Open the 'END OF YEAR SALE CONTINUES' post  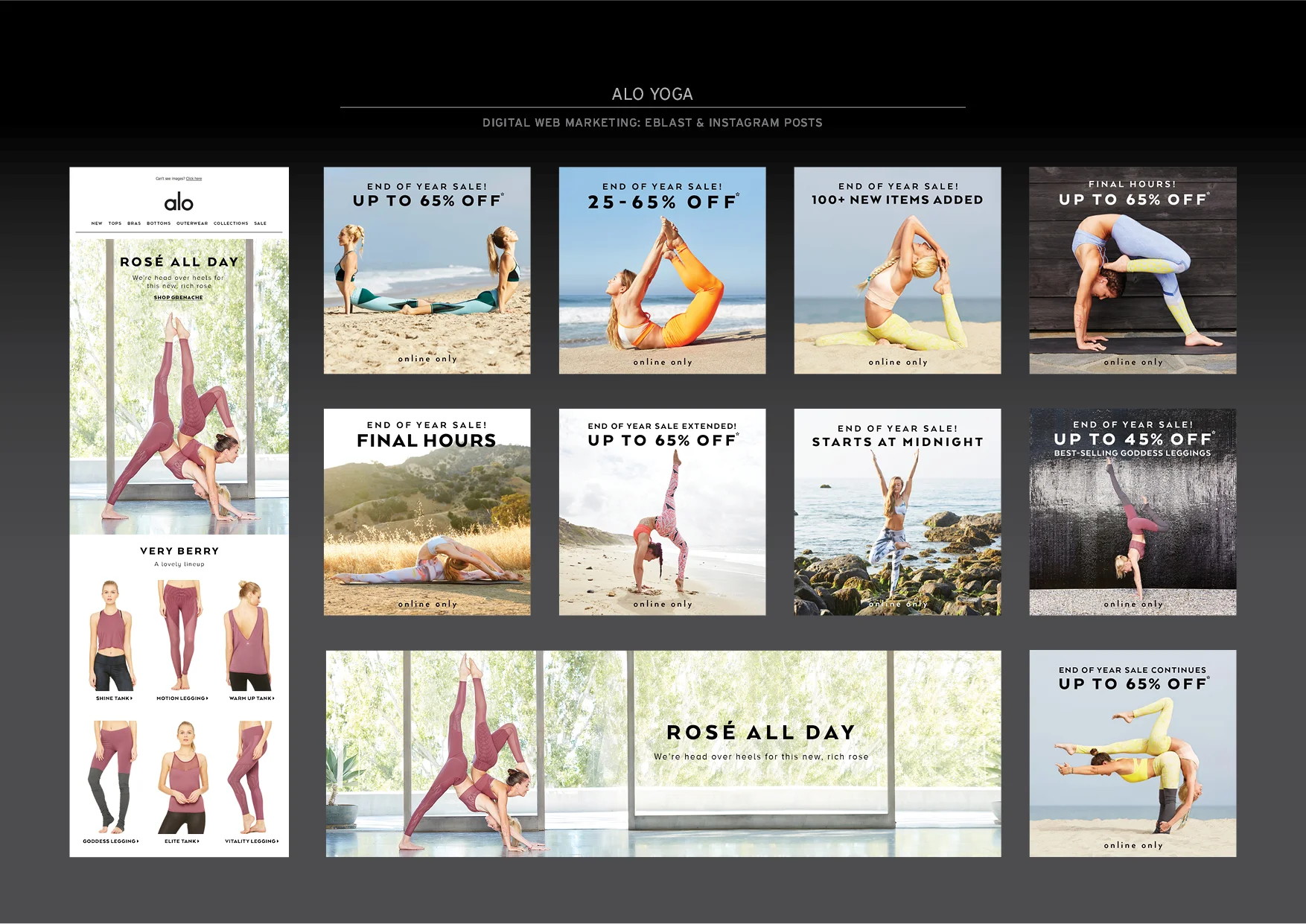1133,753
